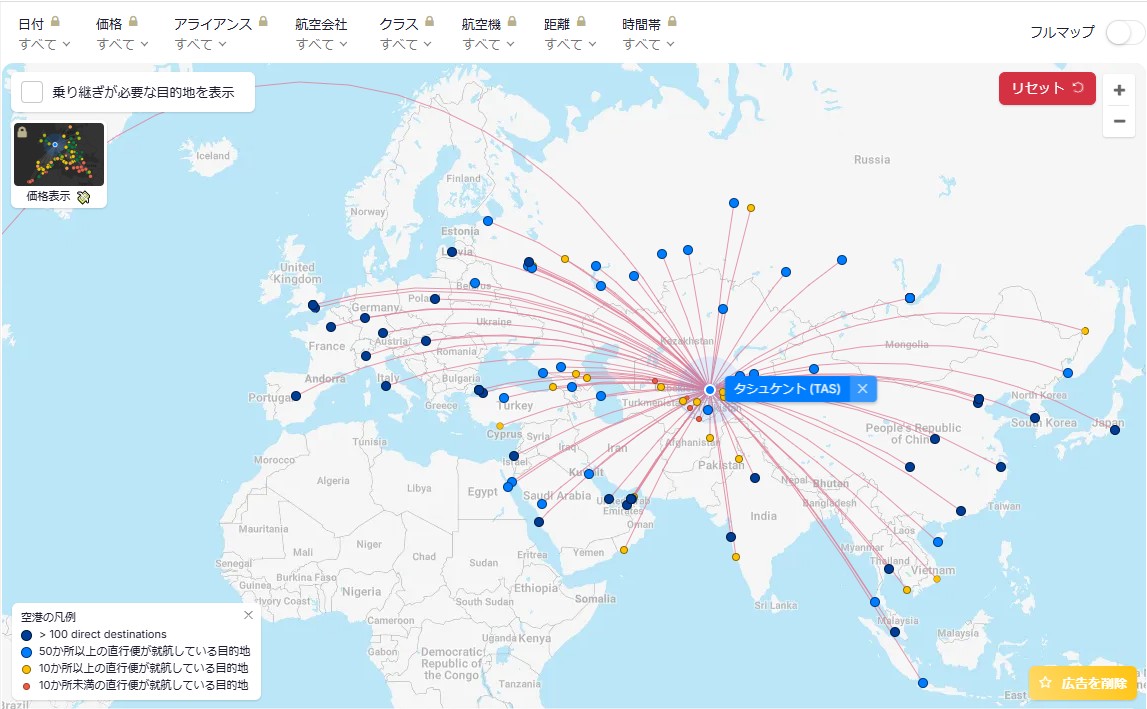This screenshot has height=709, width=1147.
Task: Zoom out with the minus button
Action: 1119,121
